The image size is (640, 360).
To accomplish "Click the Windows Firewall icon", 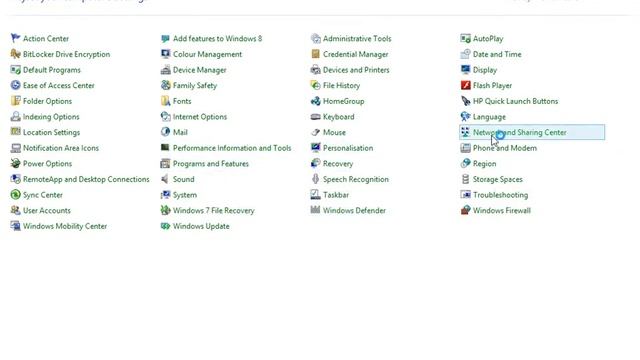I will (x=465, y=211).
